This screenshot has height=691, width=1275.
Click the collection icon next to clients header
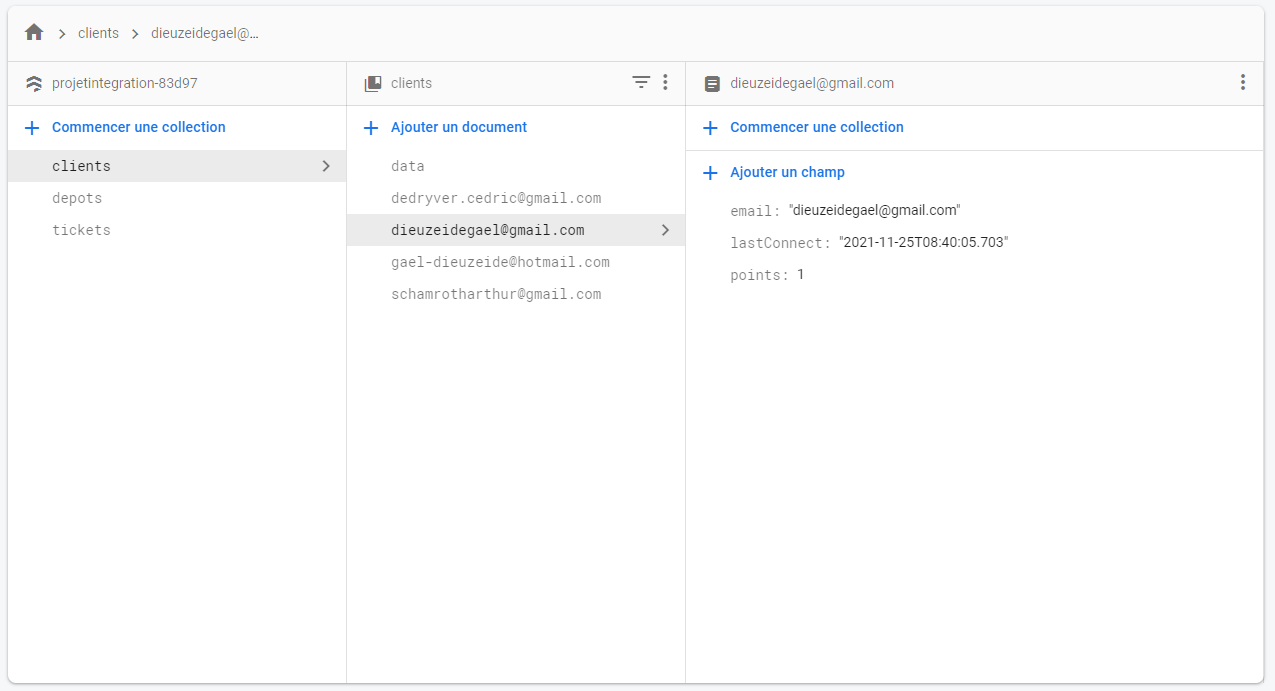pyautogui.click(x=373, y=84)
